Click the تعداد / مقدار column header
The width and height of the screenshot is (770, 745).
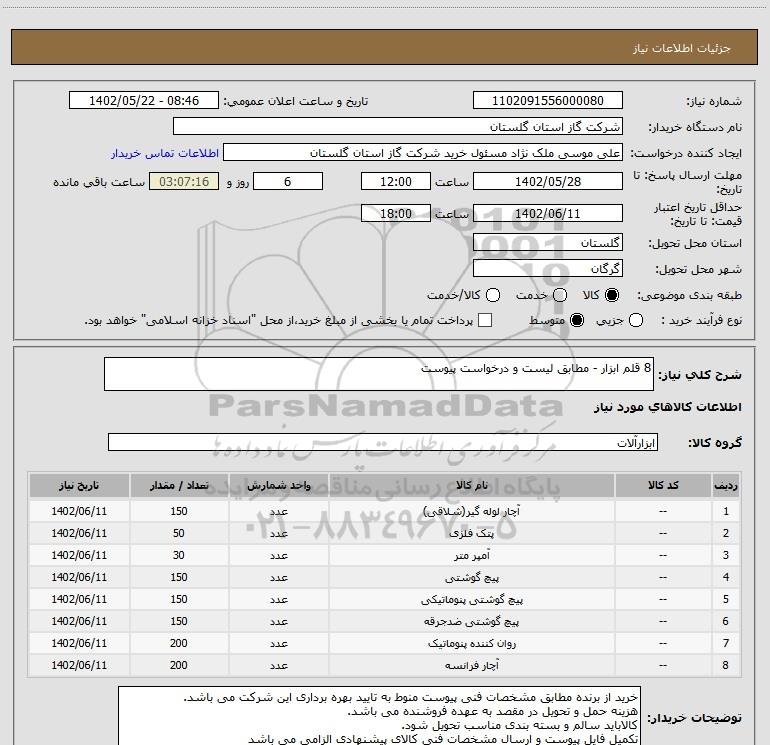pos(179,485)
